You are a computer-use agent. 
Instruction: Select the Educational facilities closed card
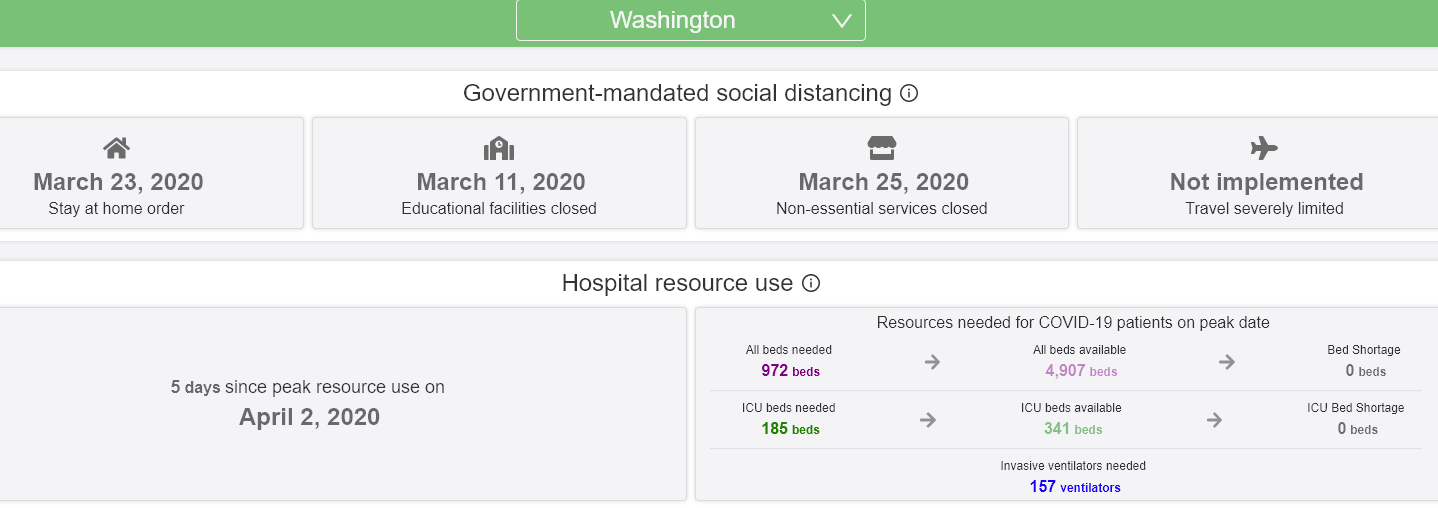pyautogui.click(x=499, y=173)
